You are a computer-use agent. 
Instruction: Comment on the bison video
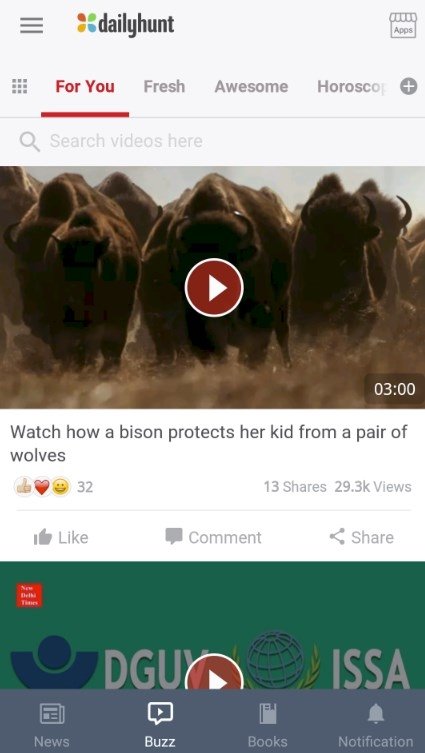pyautogui.click(x=213, y=537)
